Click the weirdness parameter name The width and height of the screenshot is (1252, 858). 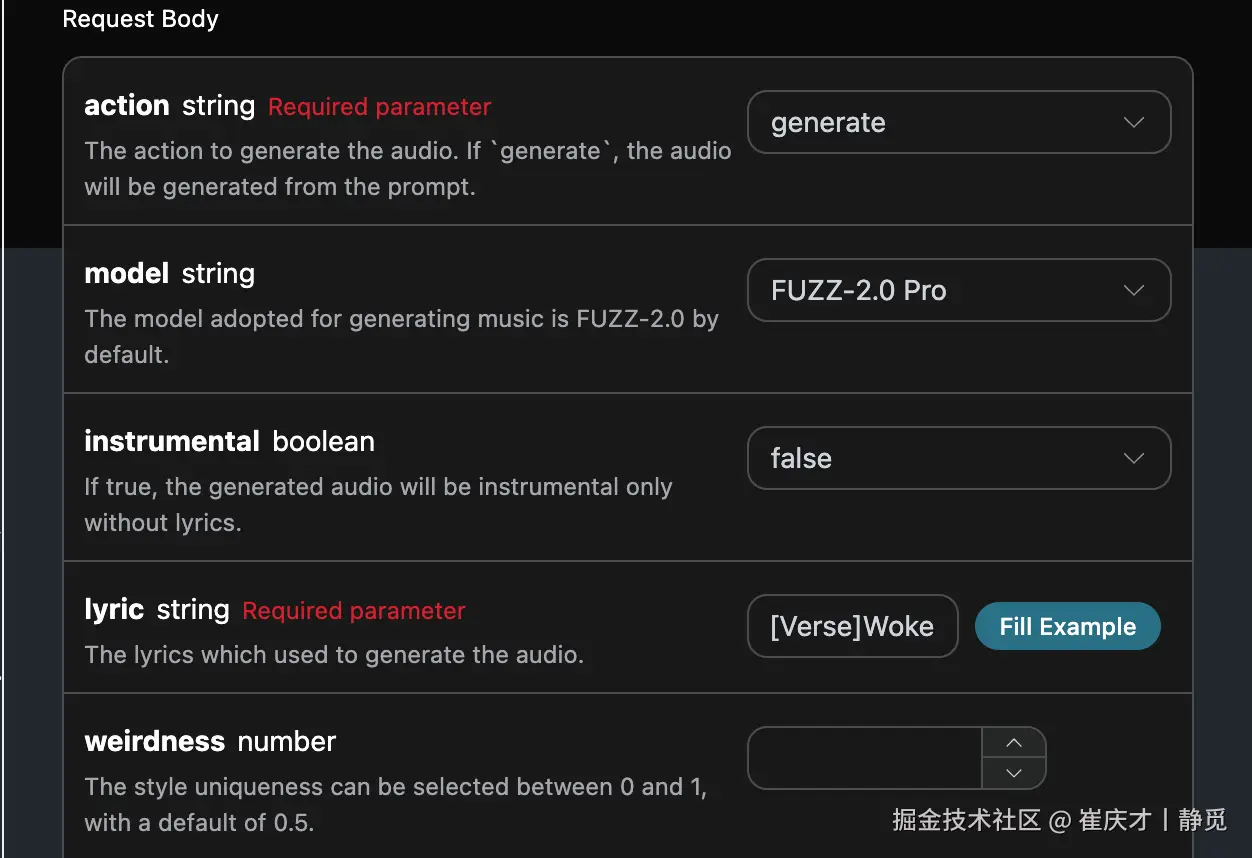point(155,742)
